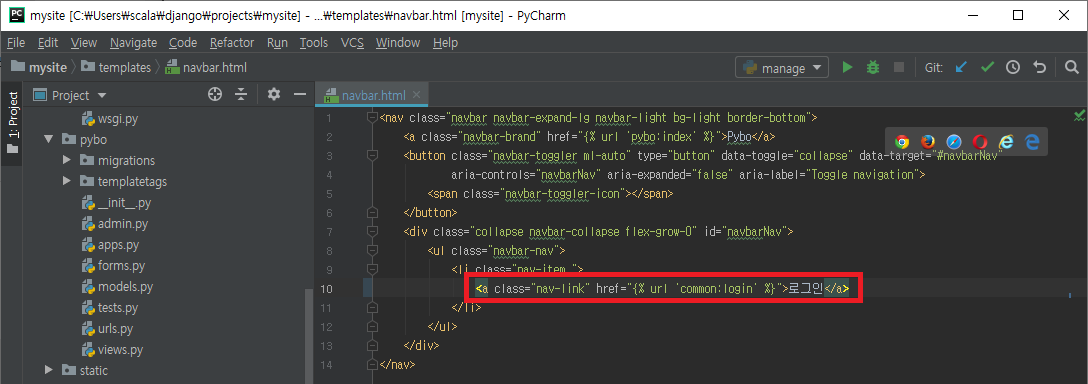The height and width of the screenshot is (384, 1088).
Task: Expand the templatetags folder
Action: [67, 181]
